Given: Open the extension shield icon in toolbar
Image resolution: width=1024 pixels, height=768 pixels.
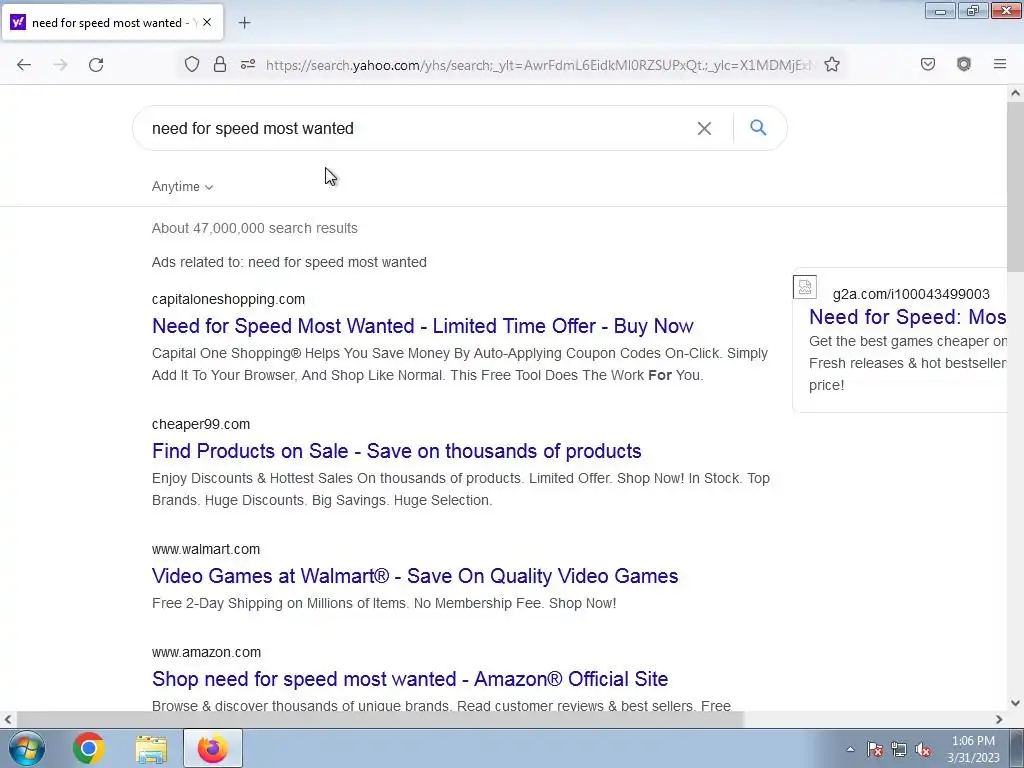Looking at the screenshot, I should 963,64.
